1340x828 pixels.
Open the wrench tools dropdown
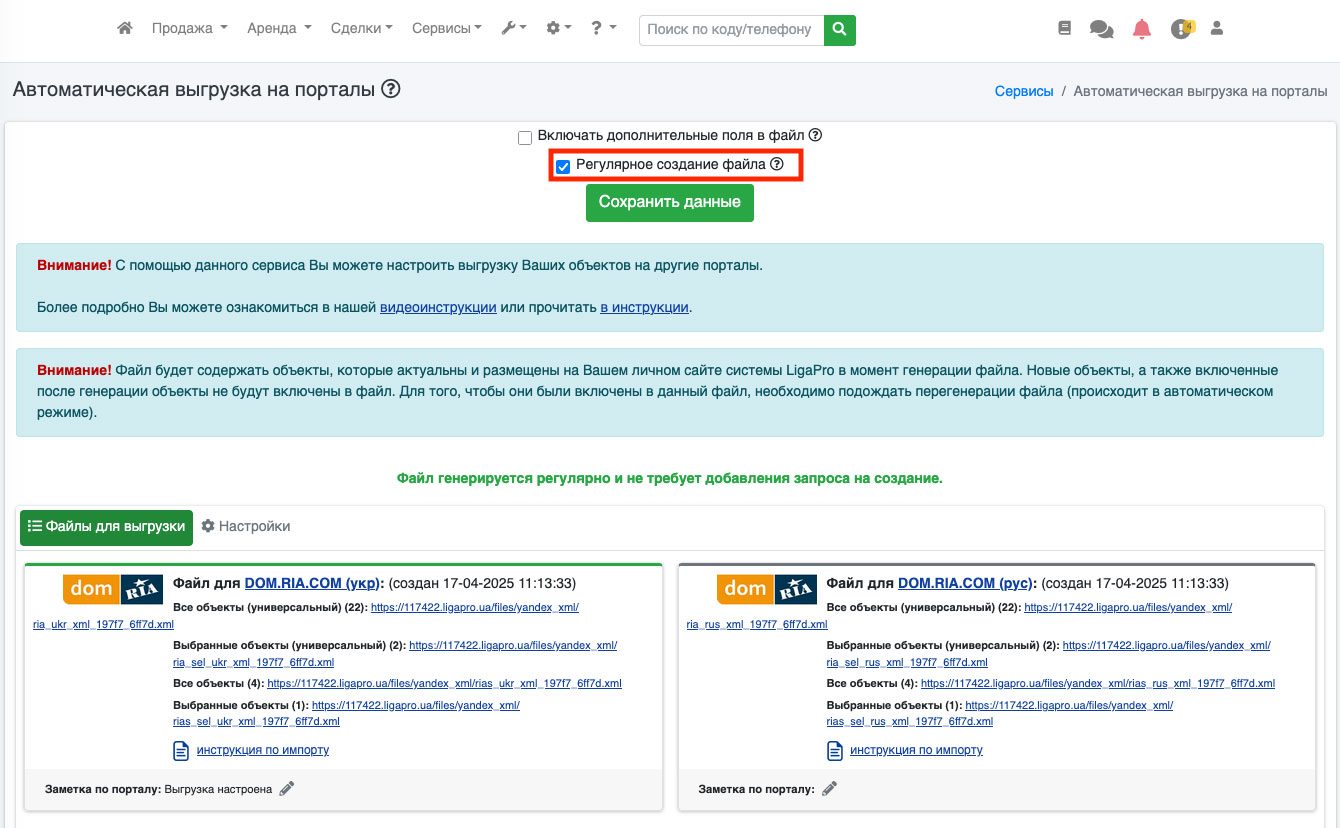point(513,29)
